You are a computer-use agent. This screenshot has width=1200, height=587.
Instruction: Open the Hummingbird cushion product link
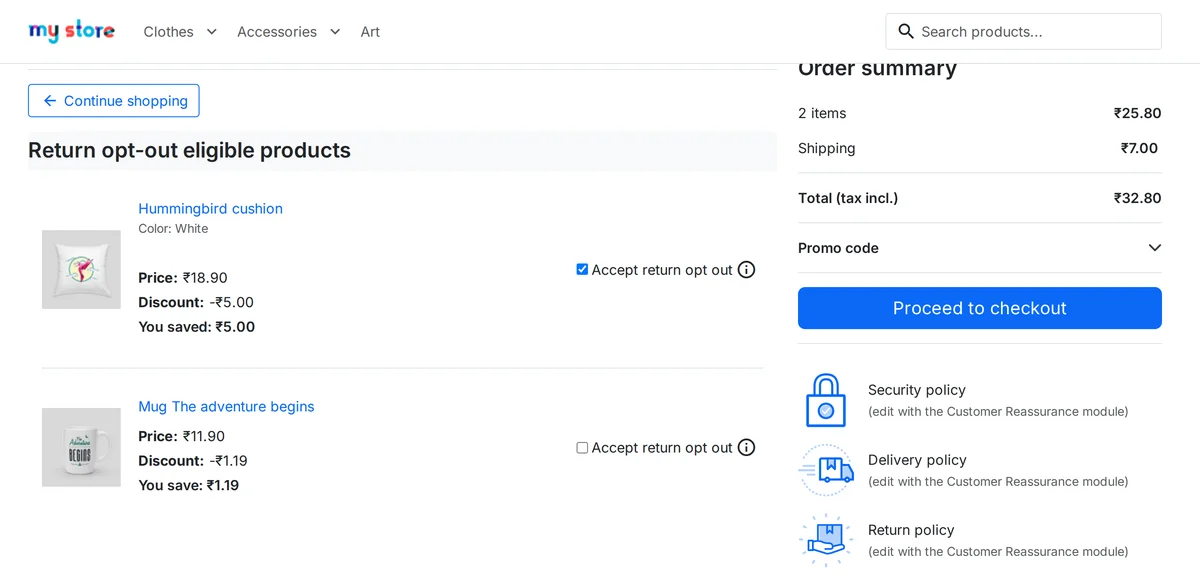tap(210, 209)
